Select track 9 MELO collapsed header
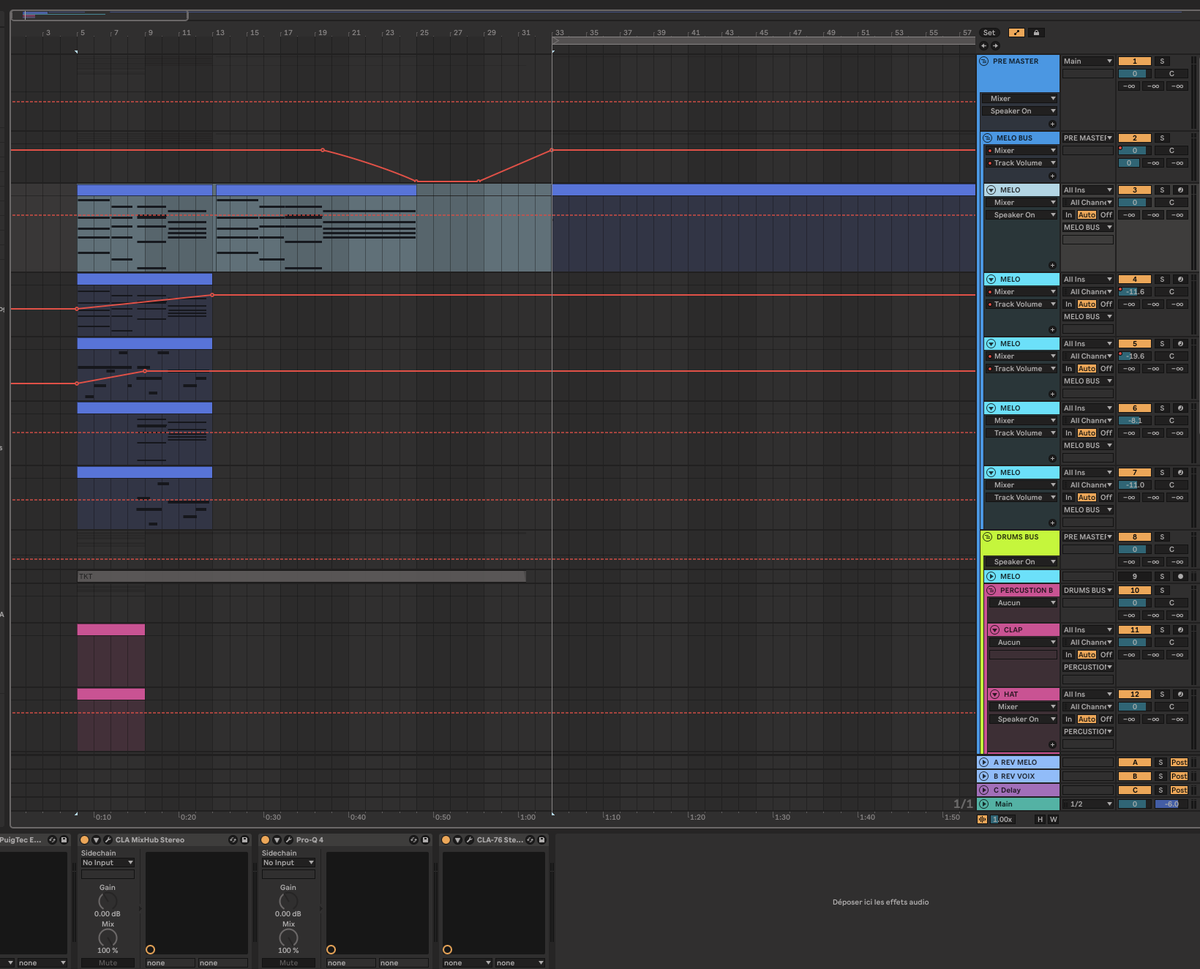This screenshot has height=969, width=1200. pos(1021,576)
